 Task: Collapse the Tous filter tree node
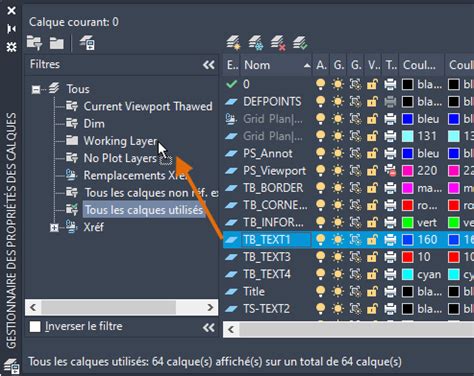click(36, 89)
